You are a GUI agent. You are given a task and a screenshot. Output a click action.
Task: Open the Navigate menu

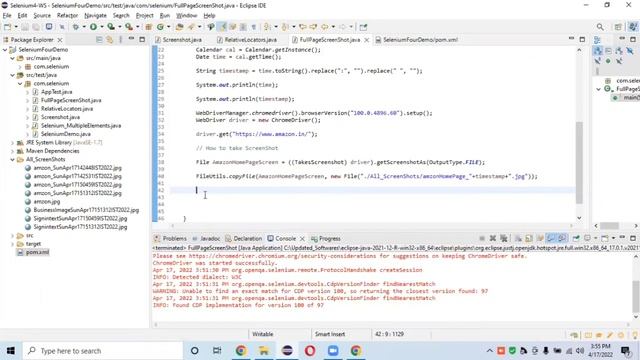(x=95, y=16)
